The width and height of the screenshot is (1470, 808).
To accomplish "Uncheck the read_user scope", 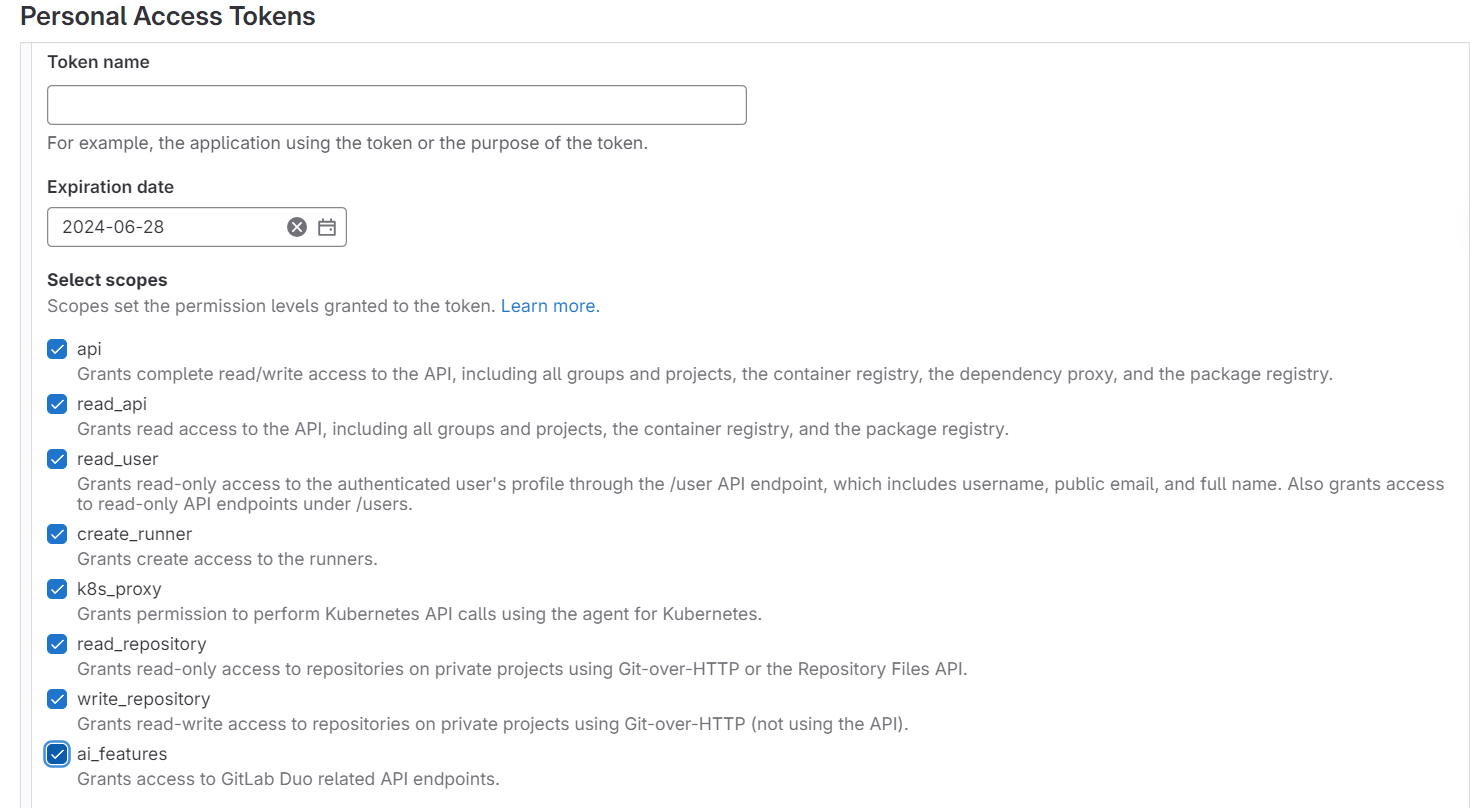I will (x=57, y=459).
